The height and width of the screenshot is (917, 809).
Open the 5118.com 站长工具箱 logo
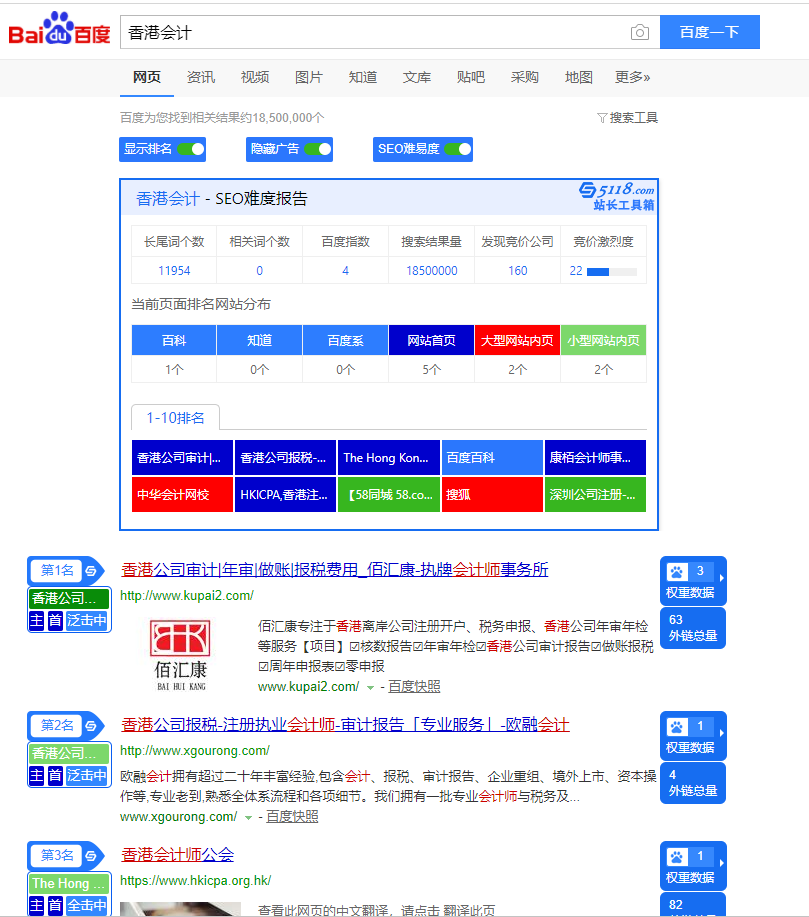click(617, 196)
